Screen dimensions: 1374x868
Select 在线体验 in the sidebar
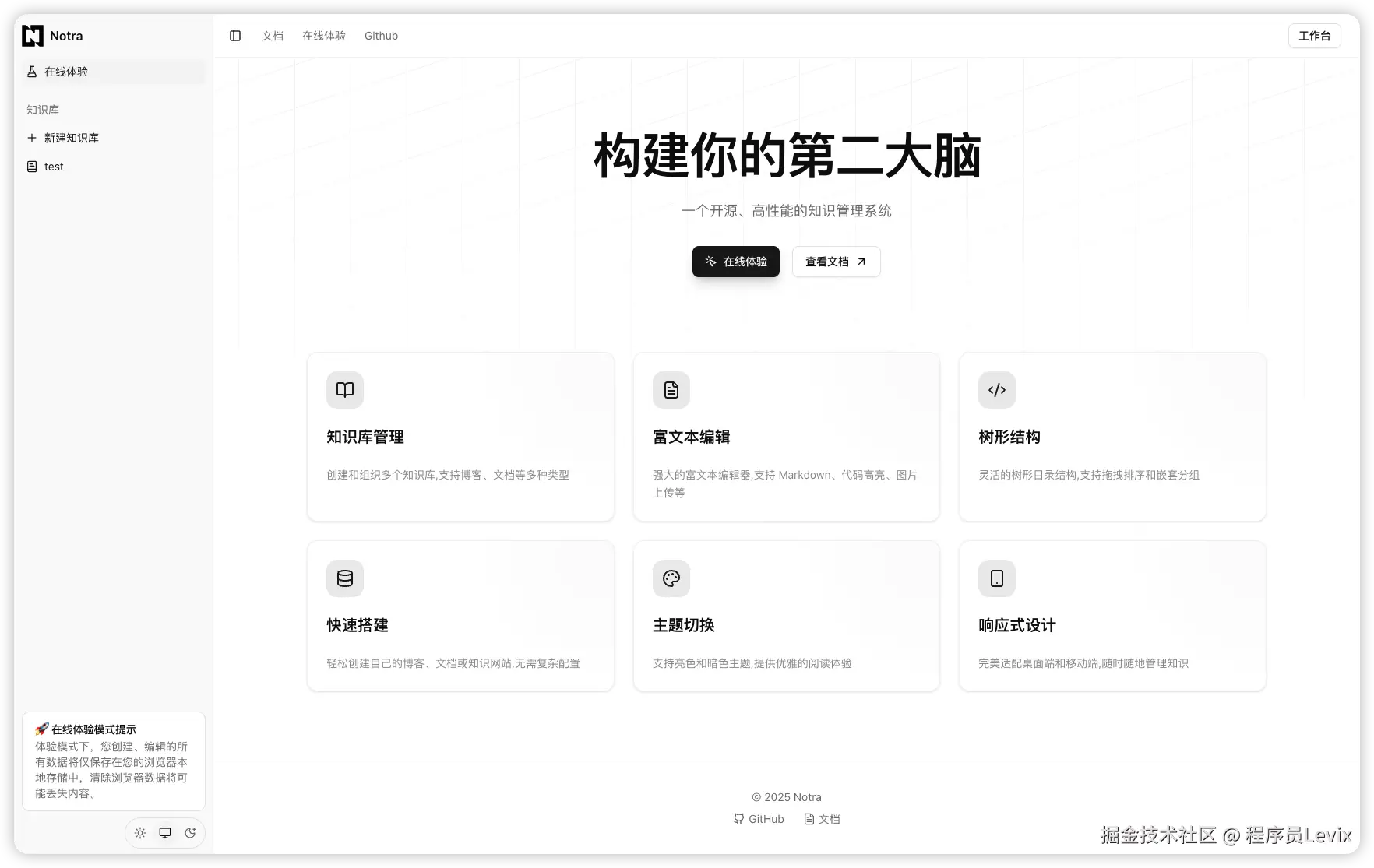tap(66, 72)
